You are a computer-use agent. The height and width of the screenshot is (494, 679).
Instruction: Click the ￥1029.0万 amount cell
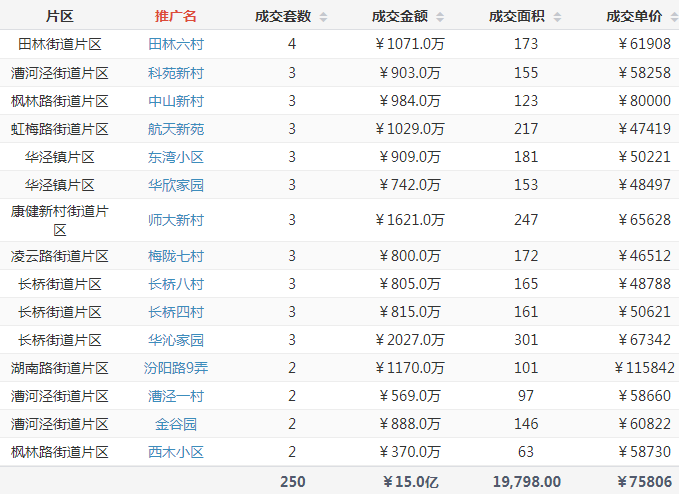tap(410, 129)
